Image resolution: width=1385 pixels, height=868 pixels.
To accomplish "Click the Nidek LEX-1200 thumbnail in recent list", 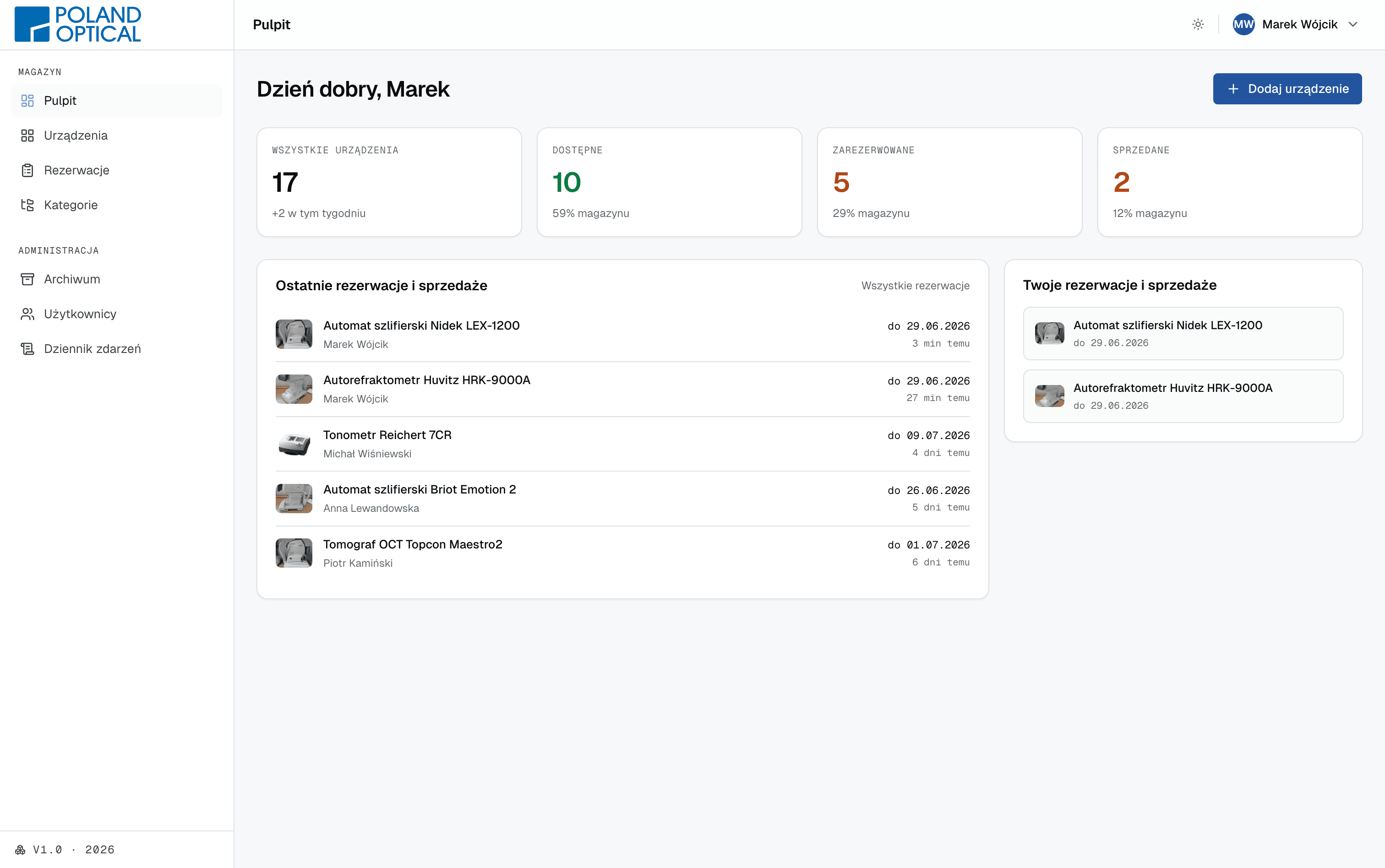I will (x=294, y=334).
